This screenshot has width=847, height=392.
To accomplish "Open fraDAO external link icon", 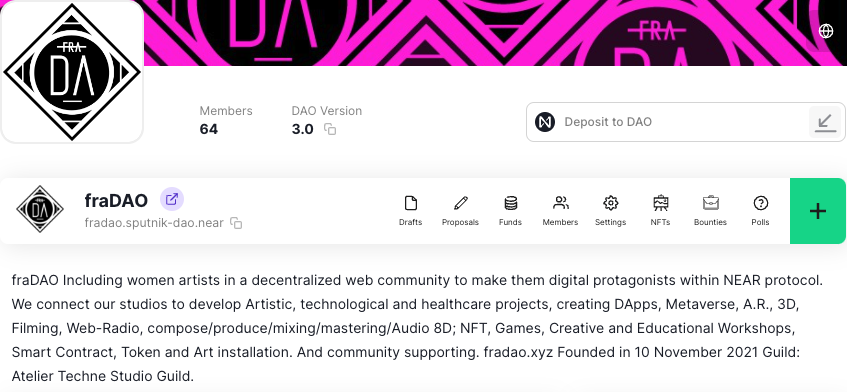I will point(172,199).
